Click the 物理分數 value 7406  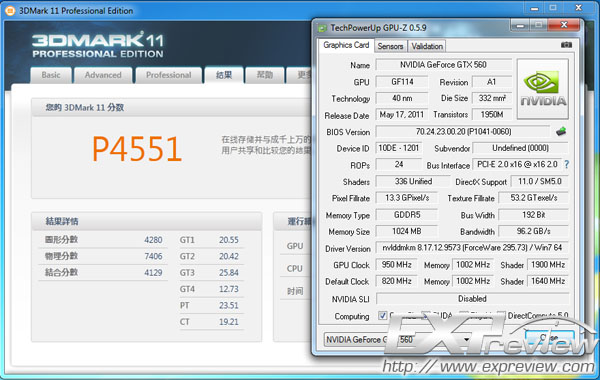[153, 256]
